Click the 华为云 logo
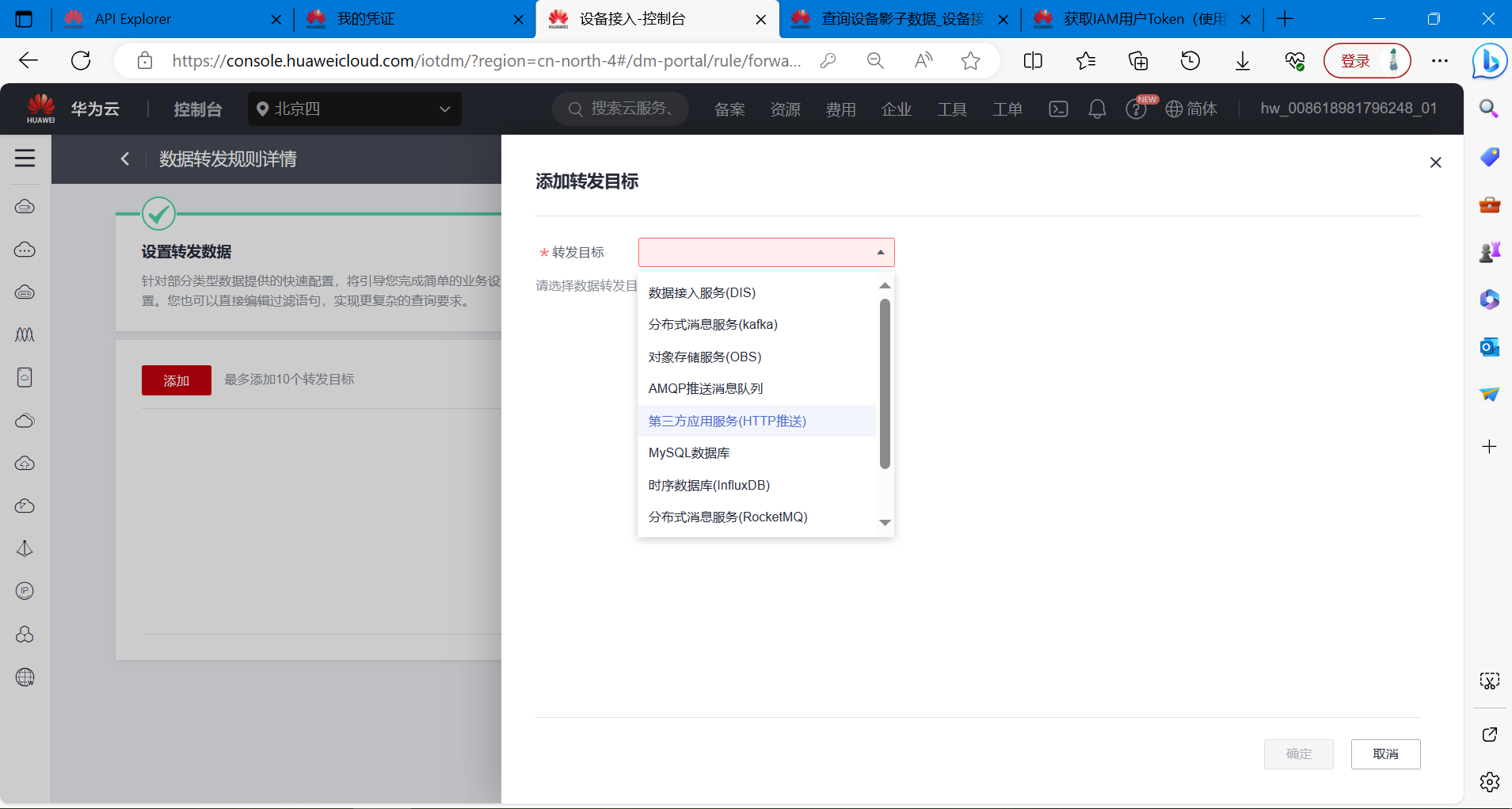Viewport: 1512px width, 809px height. (73, 109)
